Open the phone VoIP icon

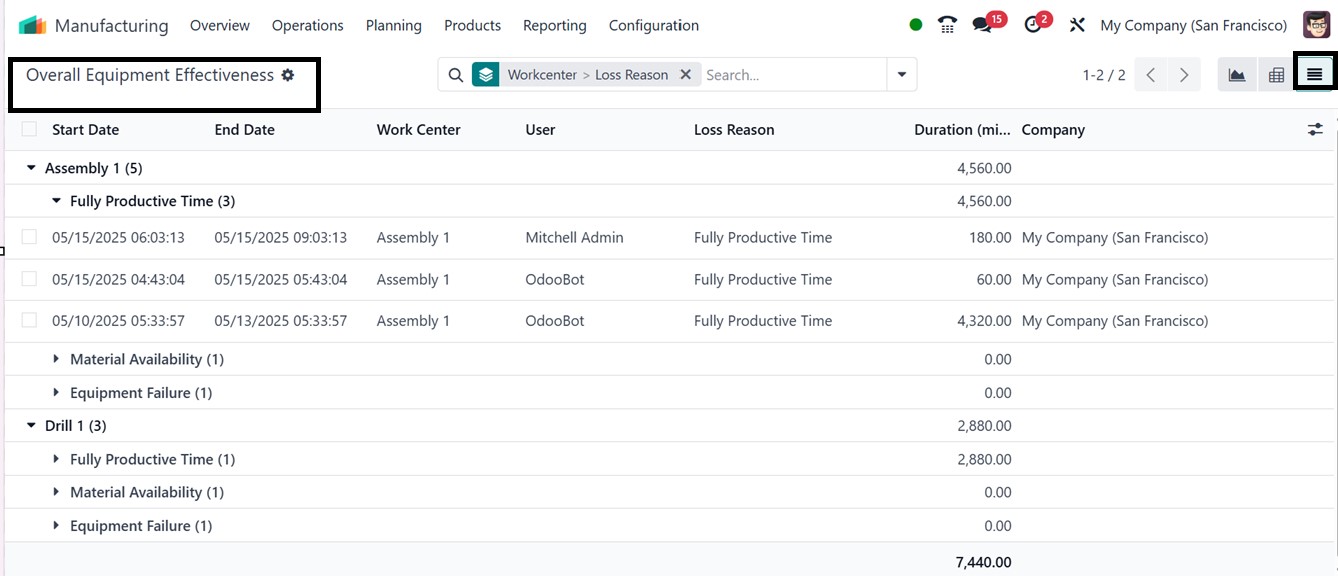pos(947,25)
